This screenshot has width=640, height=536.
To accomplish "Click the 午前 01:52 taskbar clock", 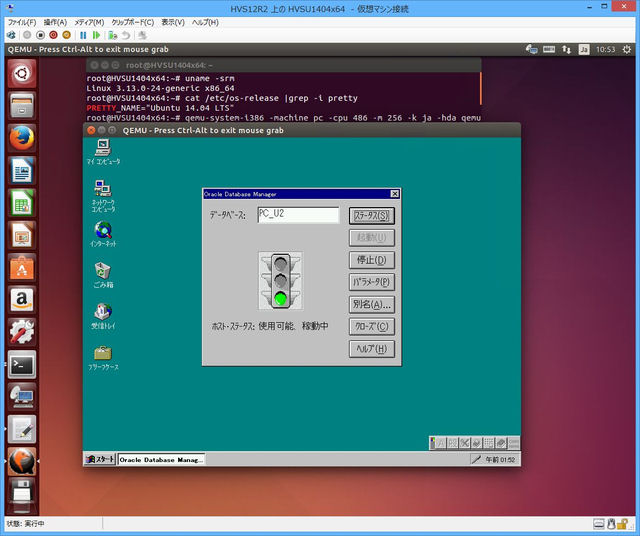I will tap(500, 460).
